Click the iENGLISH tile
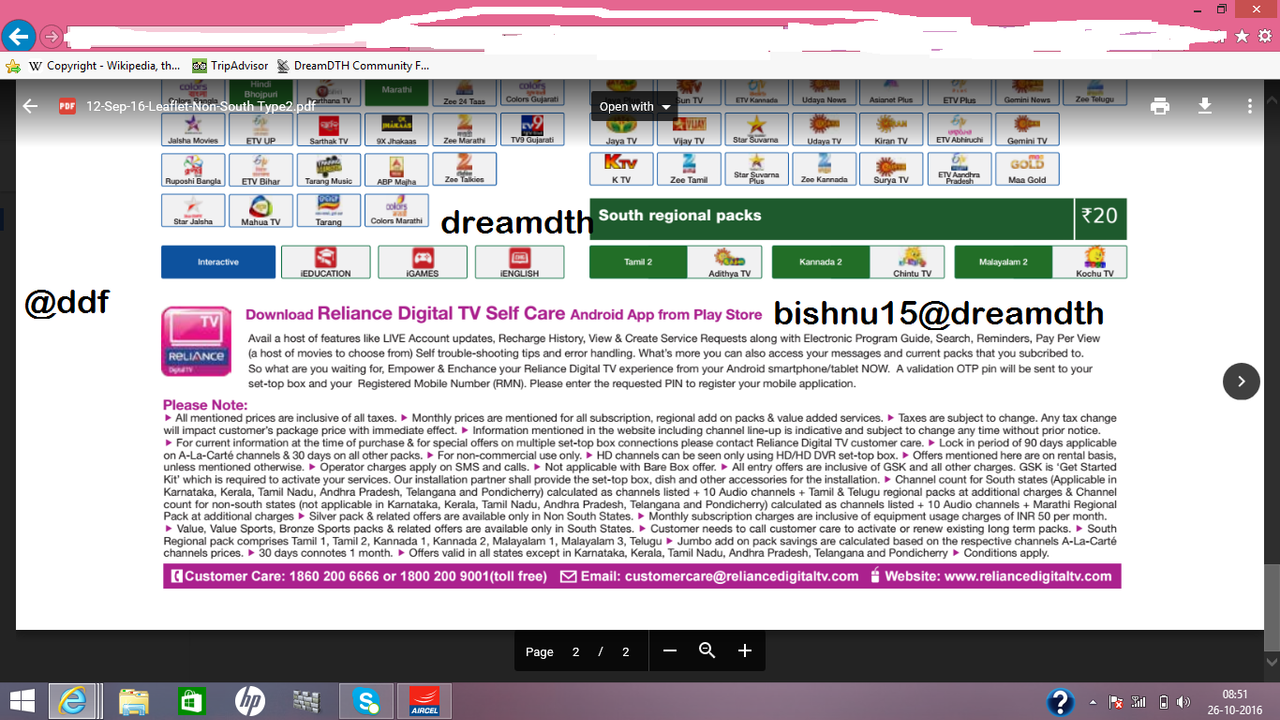 click(520, 262)
